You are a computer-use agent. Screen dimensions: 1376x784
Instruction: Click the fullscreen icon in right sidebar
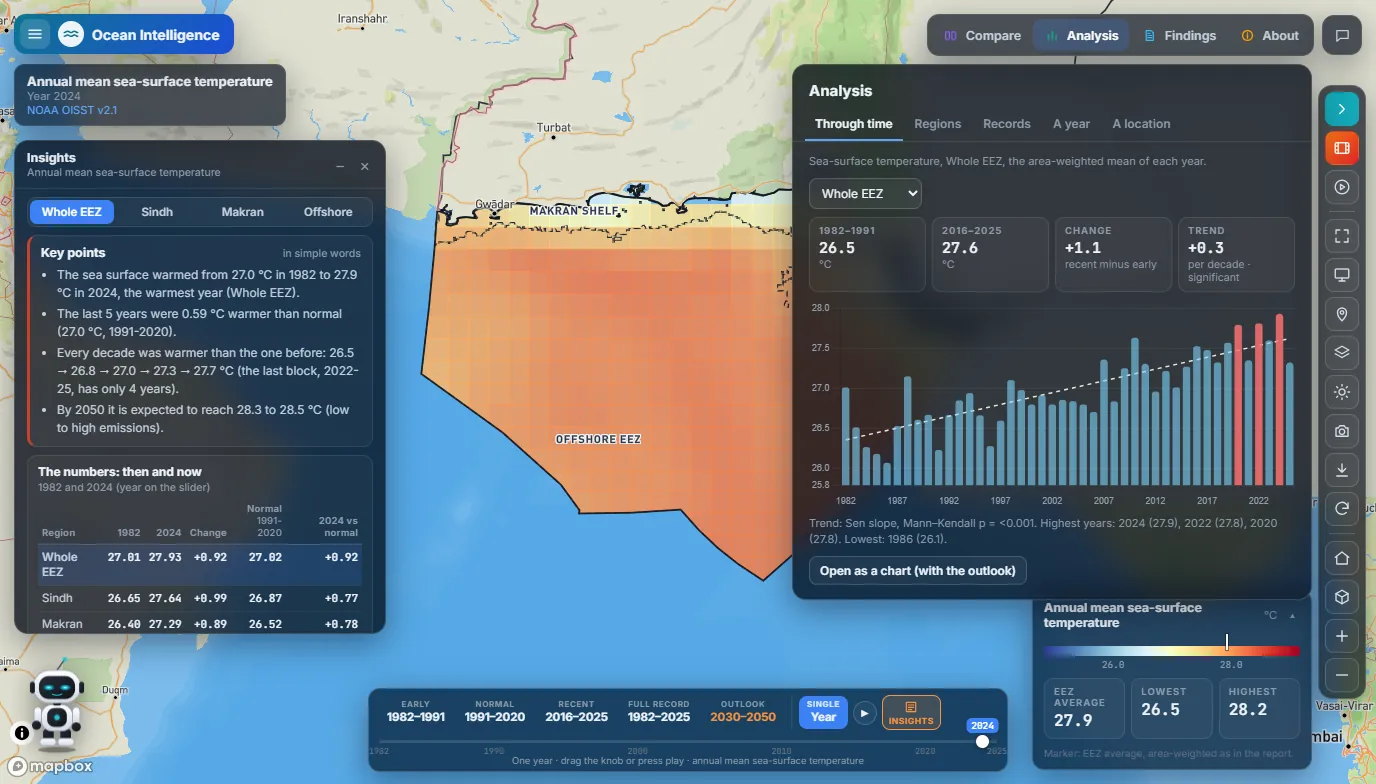point(1342,236)
